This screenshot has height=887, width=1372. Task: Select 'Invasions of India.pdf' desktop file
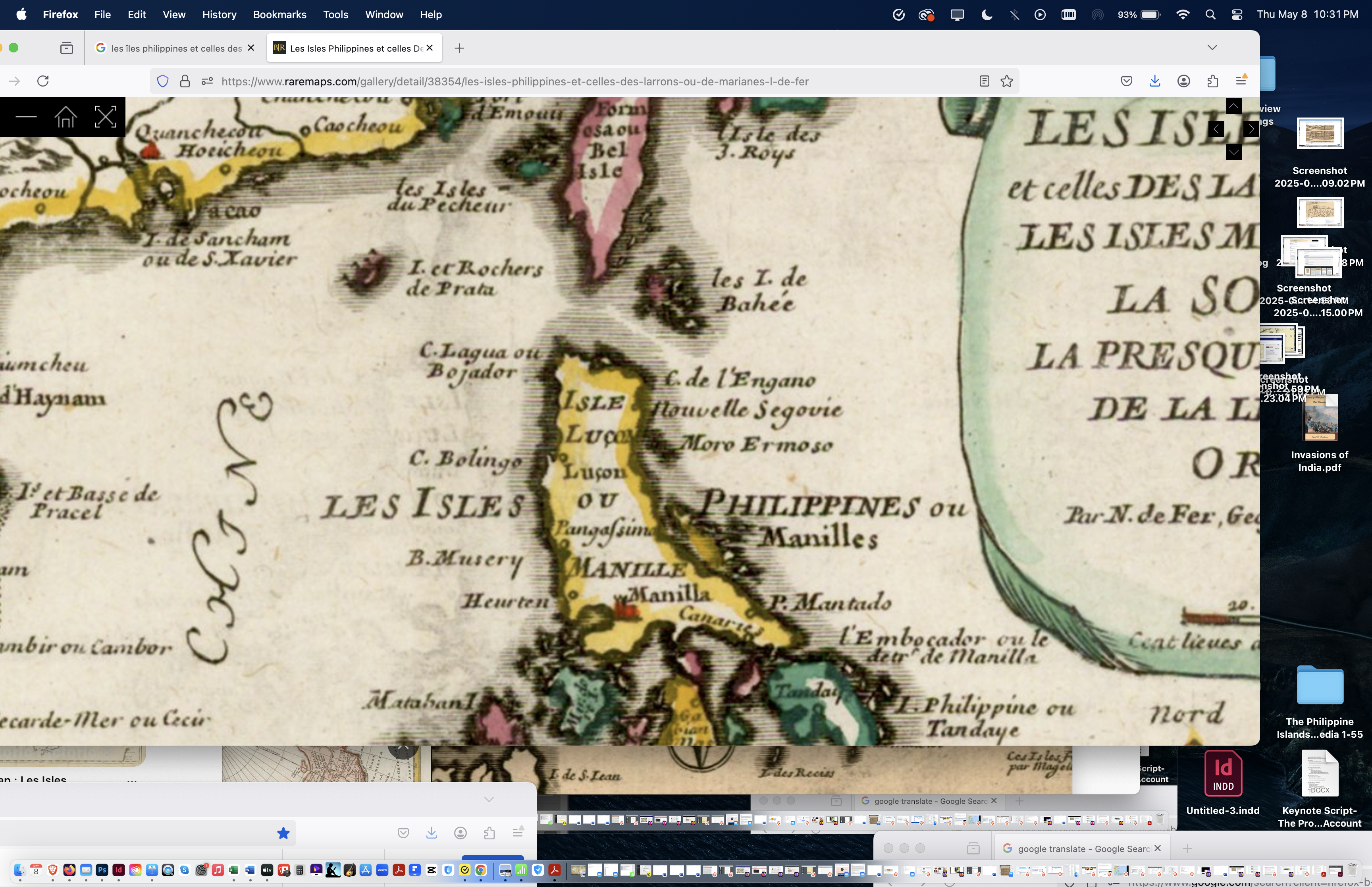pyautogui.click(x=1320, y=434)
